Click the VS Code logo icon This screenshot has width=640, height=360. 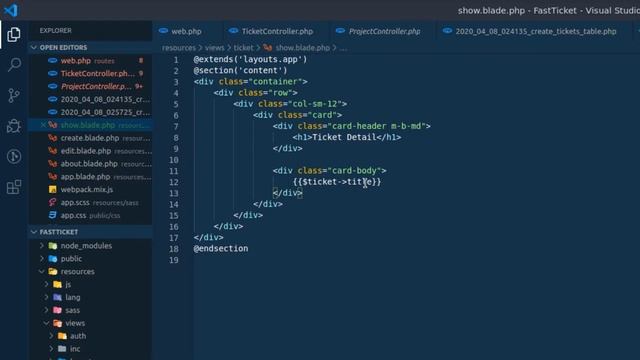(x=11, y=10)
